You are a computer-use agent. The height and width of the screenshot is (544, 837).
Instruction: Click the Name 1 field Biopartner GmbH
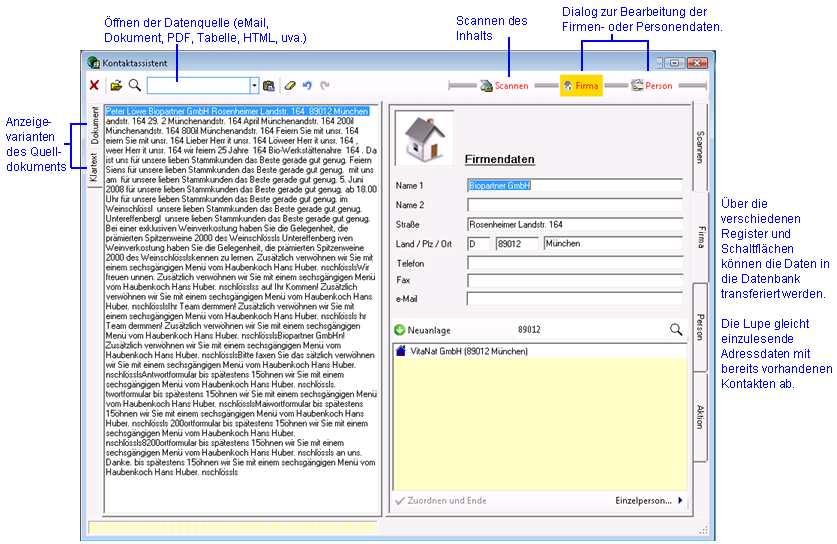[x=575, y=185]
